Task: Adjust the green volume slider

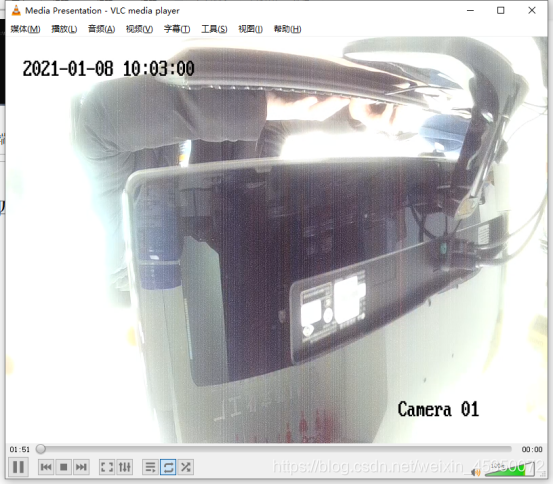Action: click(x=510, y=470)
